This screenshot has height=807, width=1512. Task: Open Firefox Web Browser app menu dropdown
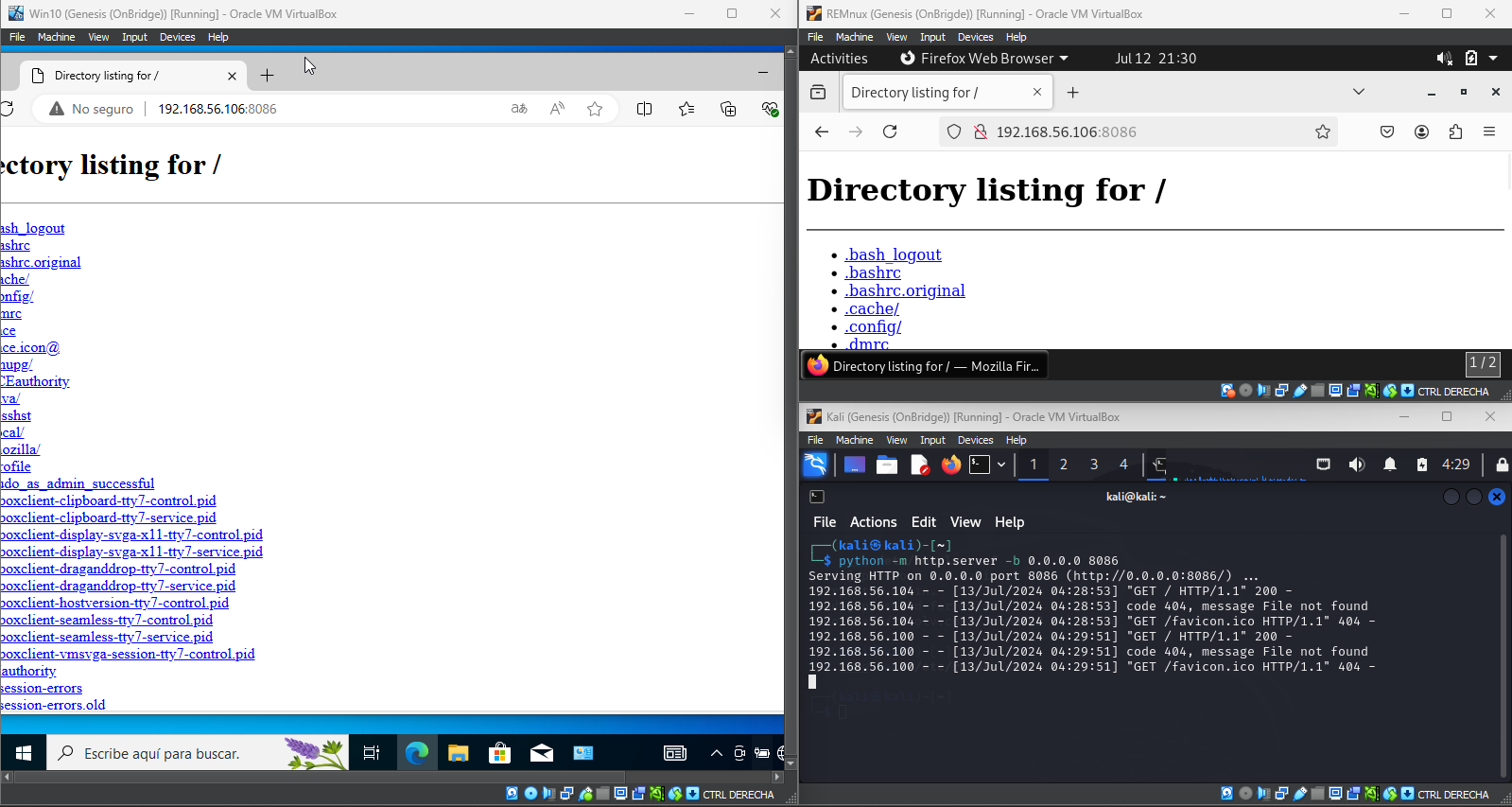click(984, 58)
